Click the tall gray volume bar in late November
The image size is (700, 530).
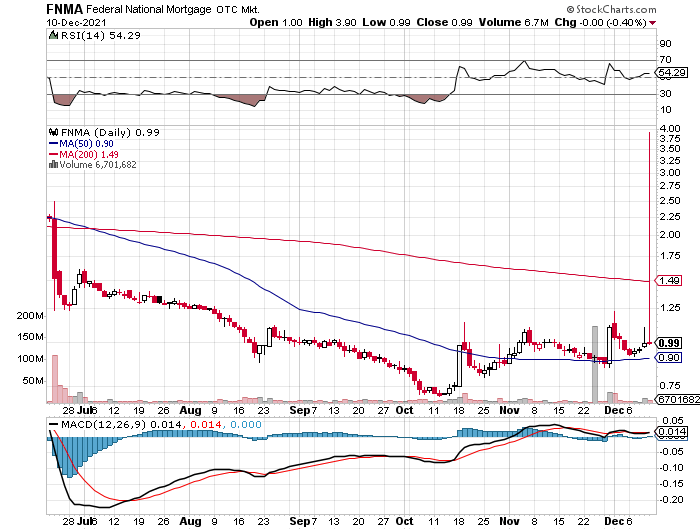(x=595, y=364)
